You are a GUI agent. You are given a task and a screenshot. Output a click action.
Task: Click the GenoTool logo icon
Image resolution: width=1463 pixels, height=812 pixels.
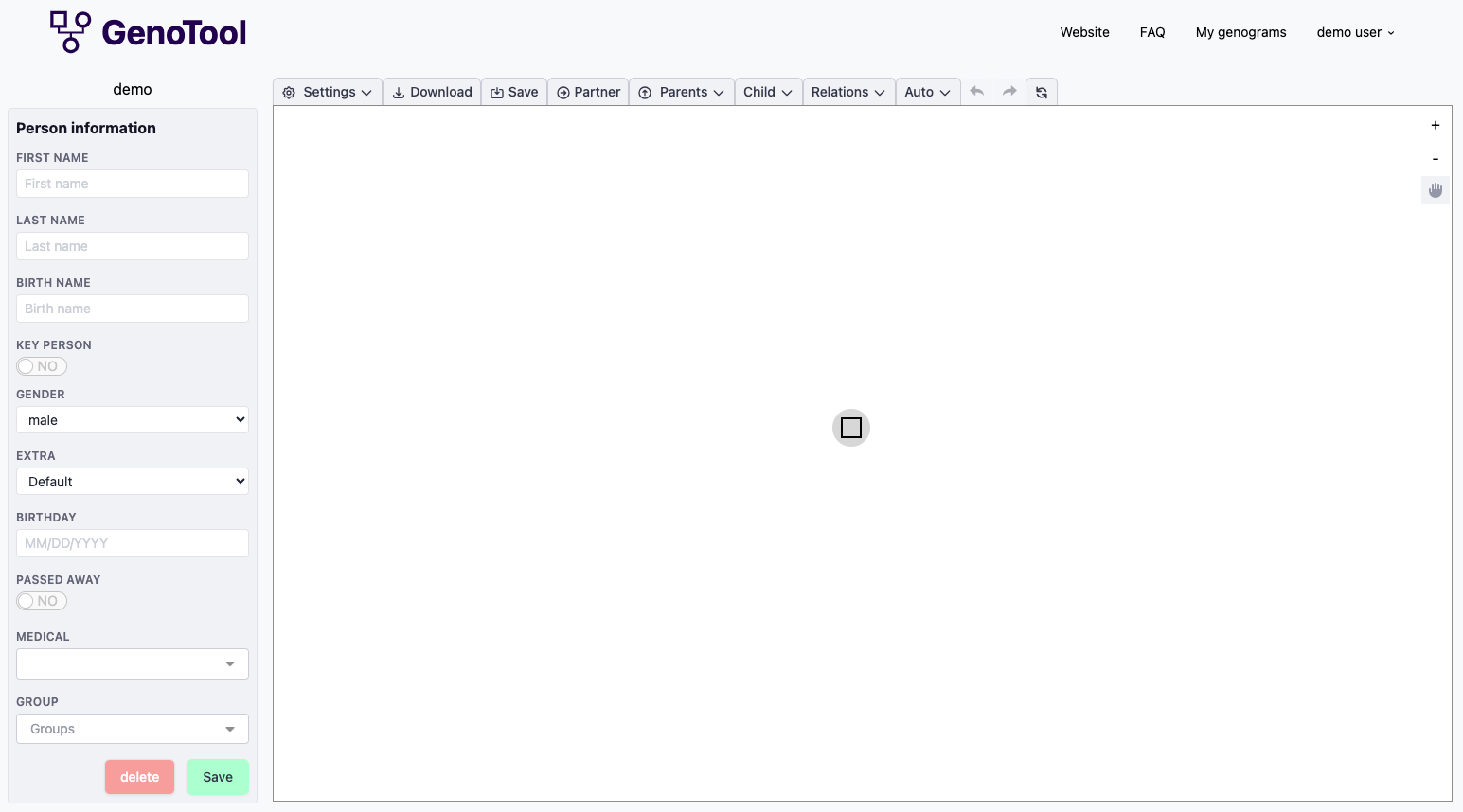(x=67, y=31)
